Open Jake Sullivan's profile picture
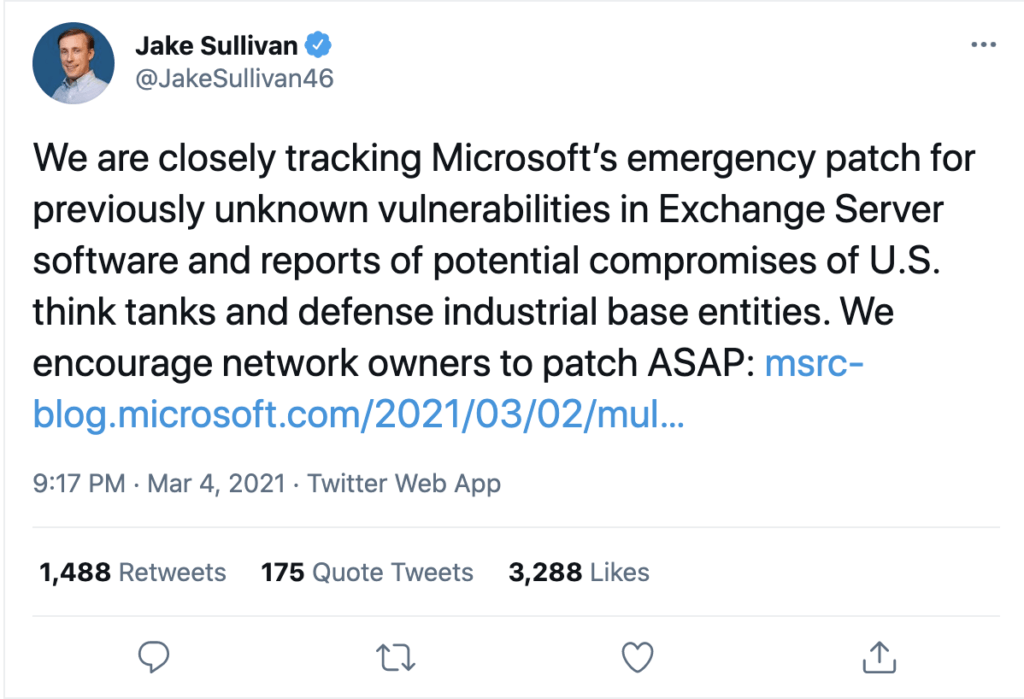This screenshot has height=699, width=1024. (x=73, y=62)
